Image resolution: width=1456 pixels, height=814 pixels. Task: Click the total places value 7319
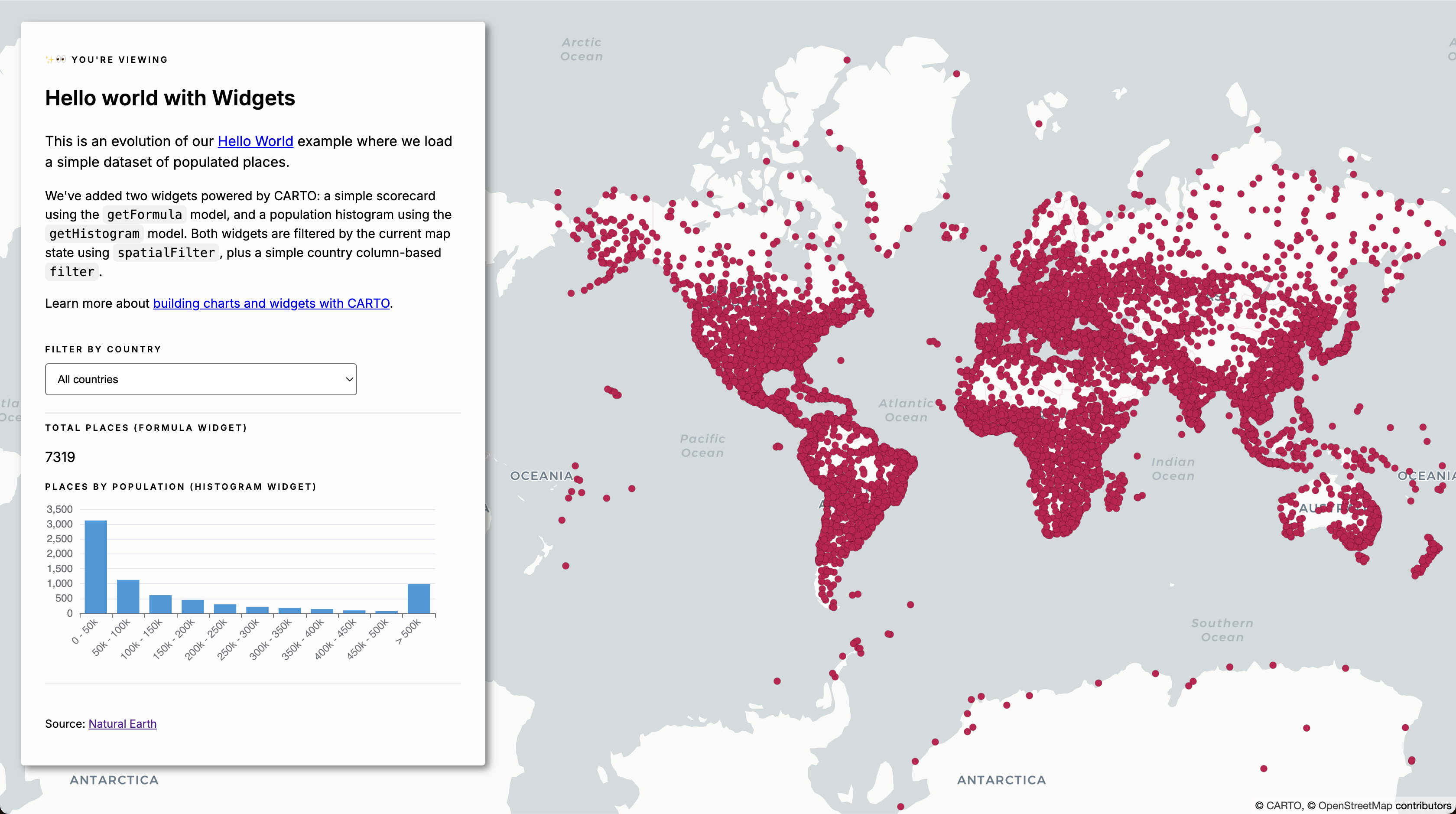tap(60, 457)
